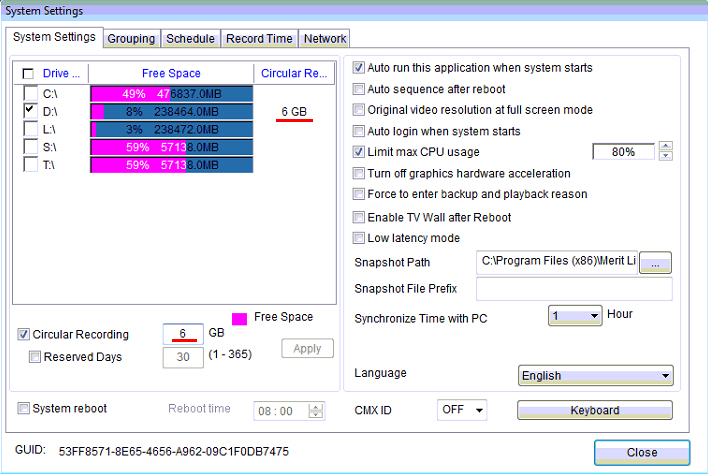Disable Limit max CPU usage

[x=360, y=152]
